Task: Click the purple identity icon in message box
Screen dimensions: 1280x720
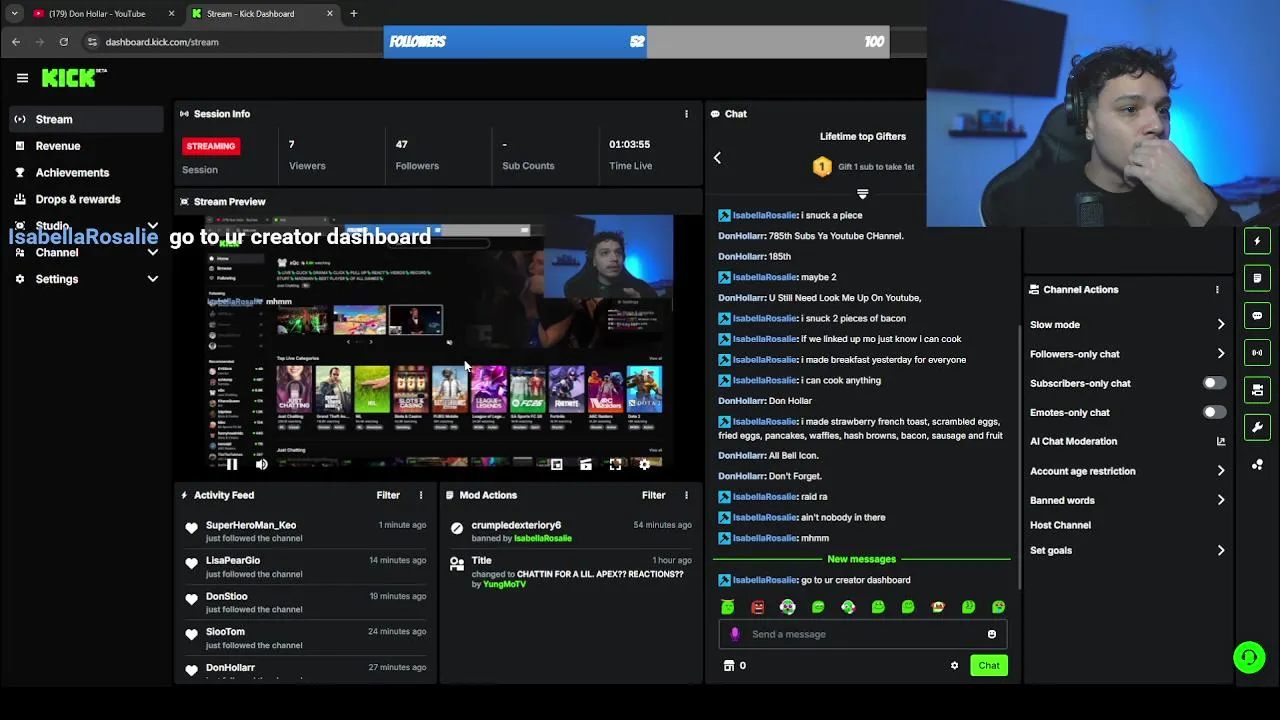Action: 735,634
